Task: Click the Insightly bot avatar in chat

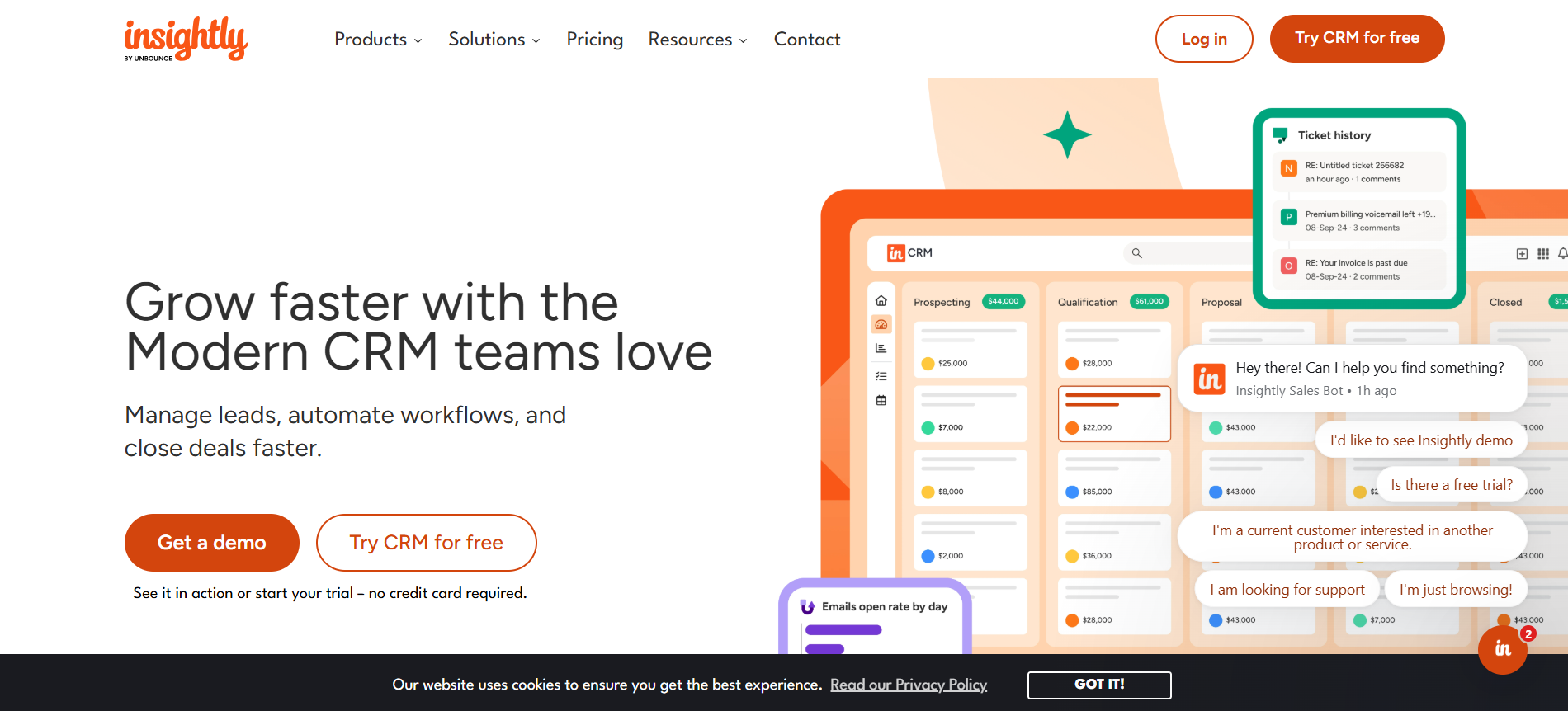Action: [x=1209, y=379]
